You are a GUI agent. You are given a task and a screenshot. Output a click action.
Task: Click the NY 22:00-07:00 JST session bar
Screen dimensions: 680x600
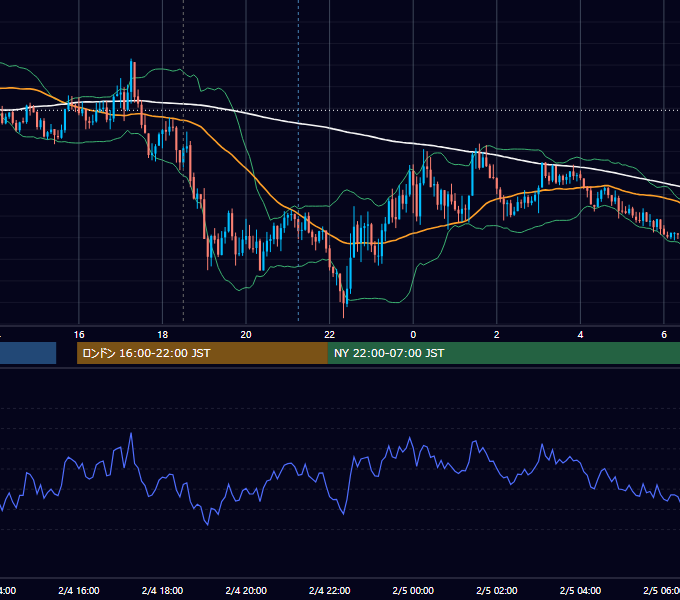(503, 353)
